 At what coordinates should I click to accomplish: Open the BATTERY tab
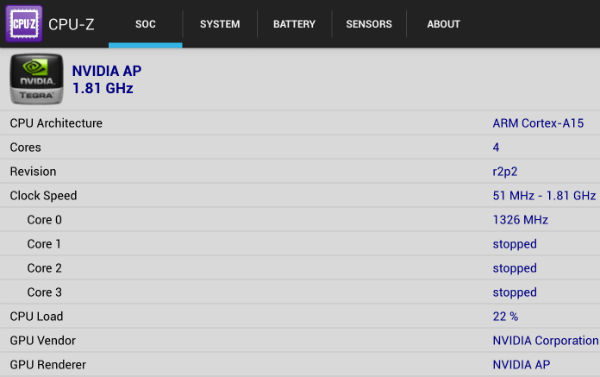click(294, 24)
